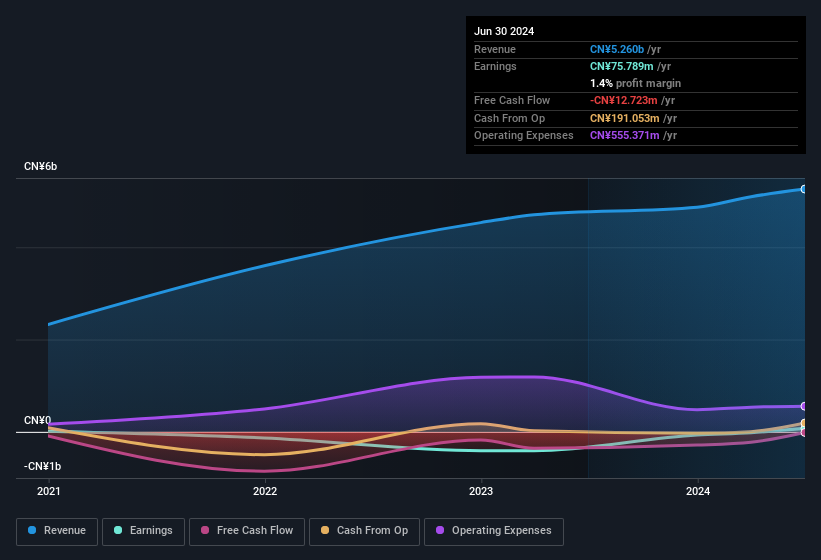The width and height of the screenshot is (821, 560).
Task: Click the CN¥5.260b revenue value
Action: (x=617, y=49)
